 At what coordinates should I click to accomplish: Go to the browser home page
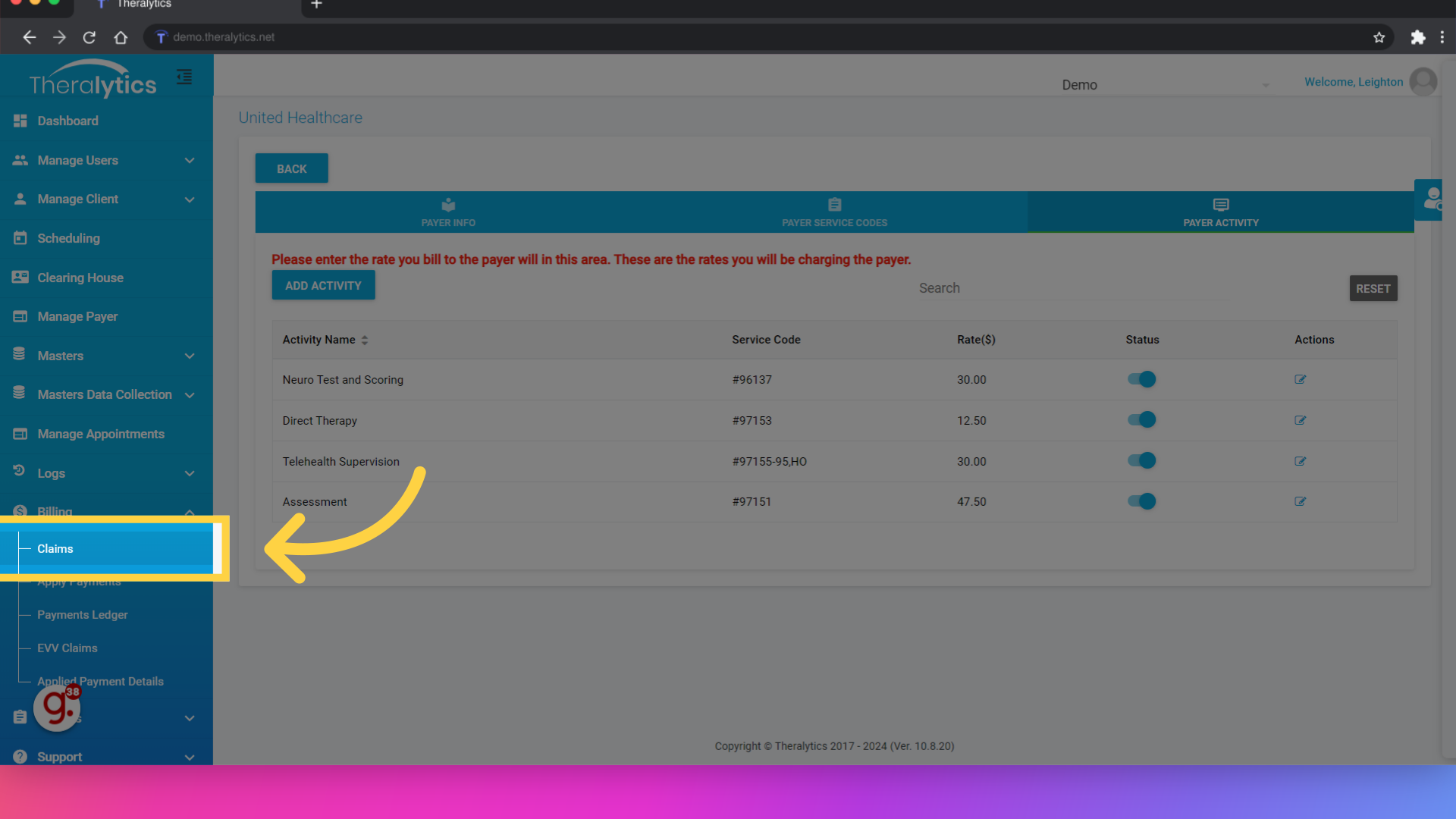point(121,37)
